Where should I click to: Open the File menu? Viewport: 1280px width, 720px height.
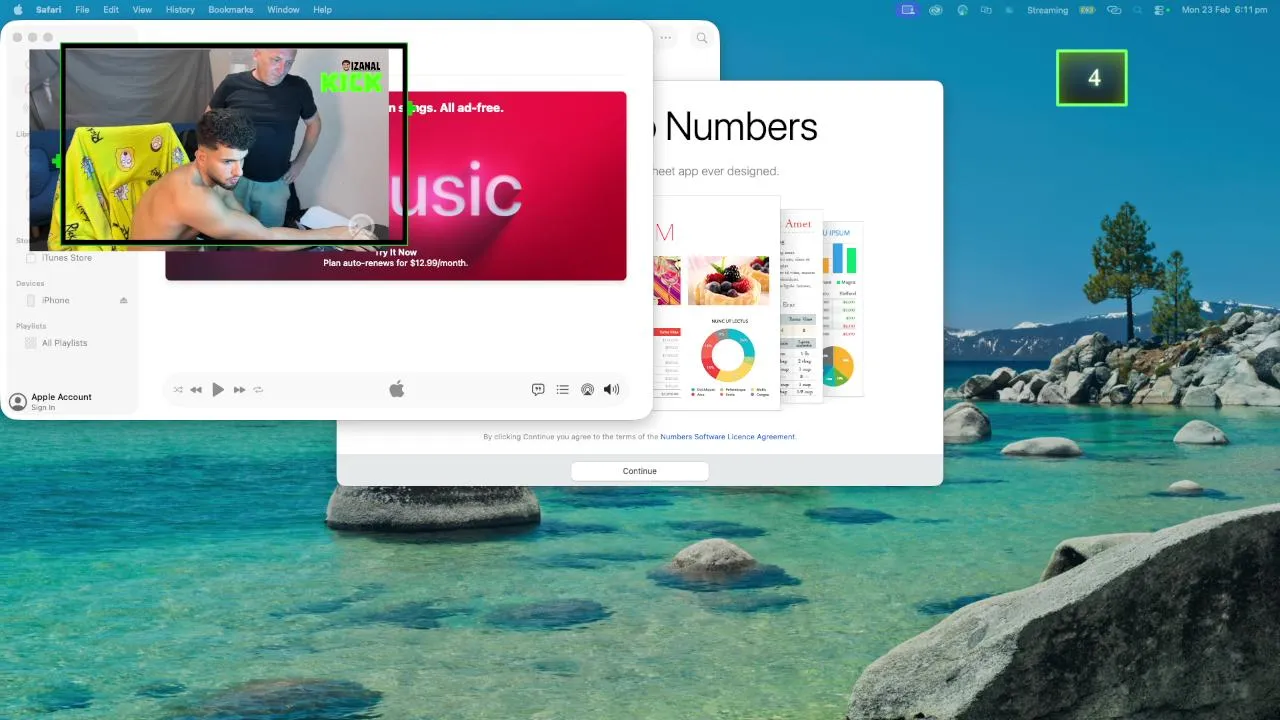click(82, 9)
